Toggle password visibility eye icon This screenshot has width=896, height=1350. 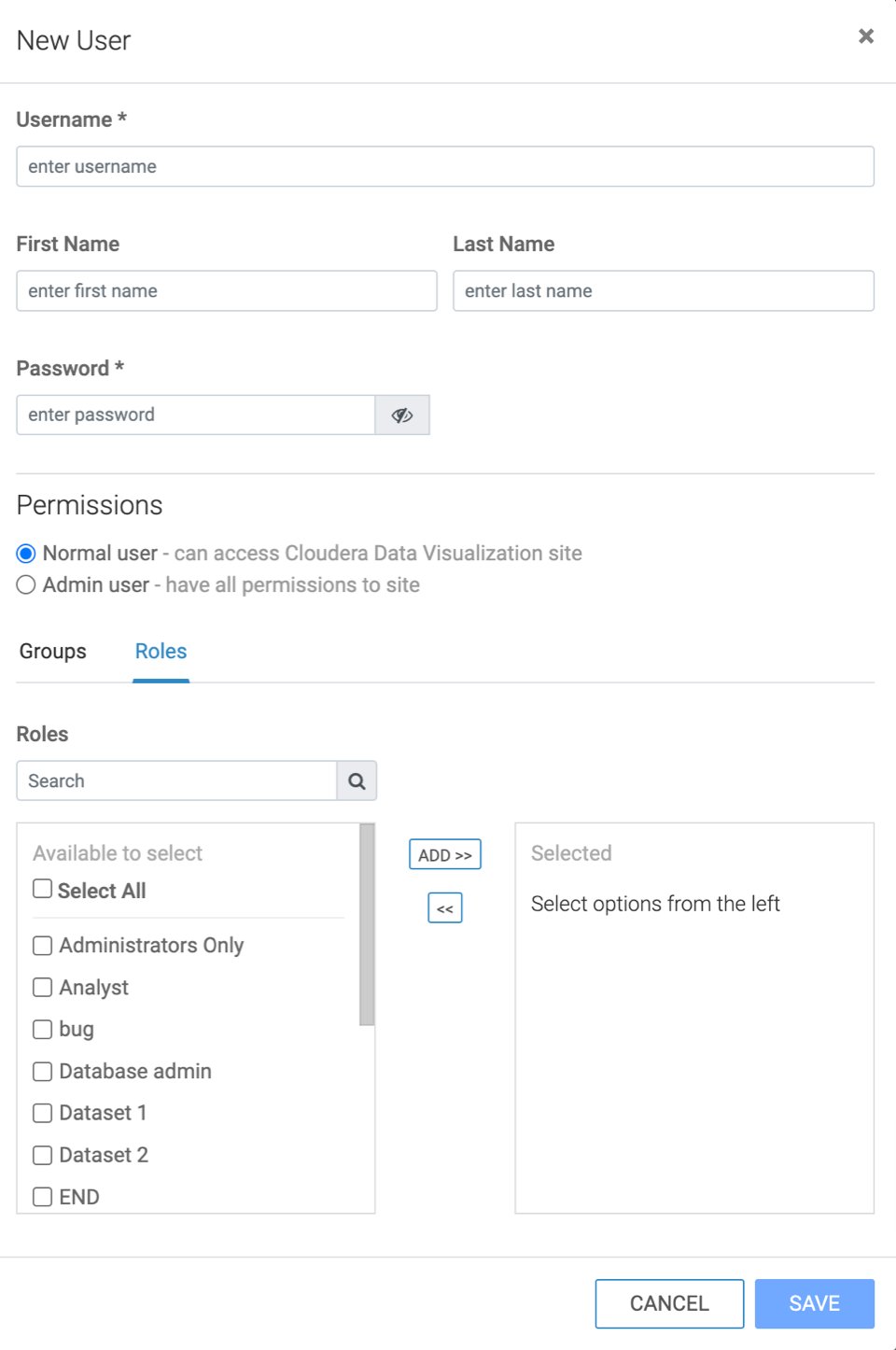(402, 415)
